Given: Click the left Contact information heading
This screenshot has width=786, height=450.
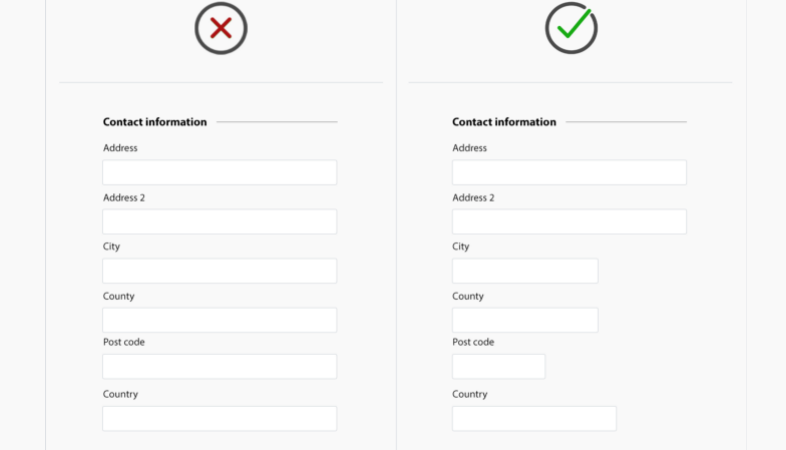Looking at the screenshot, I should point(155,122).
